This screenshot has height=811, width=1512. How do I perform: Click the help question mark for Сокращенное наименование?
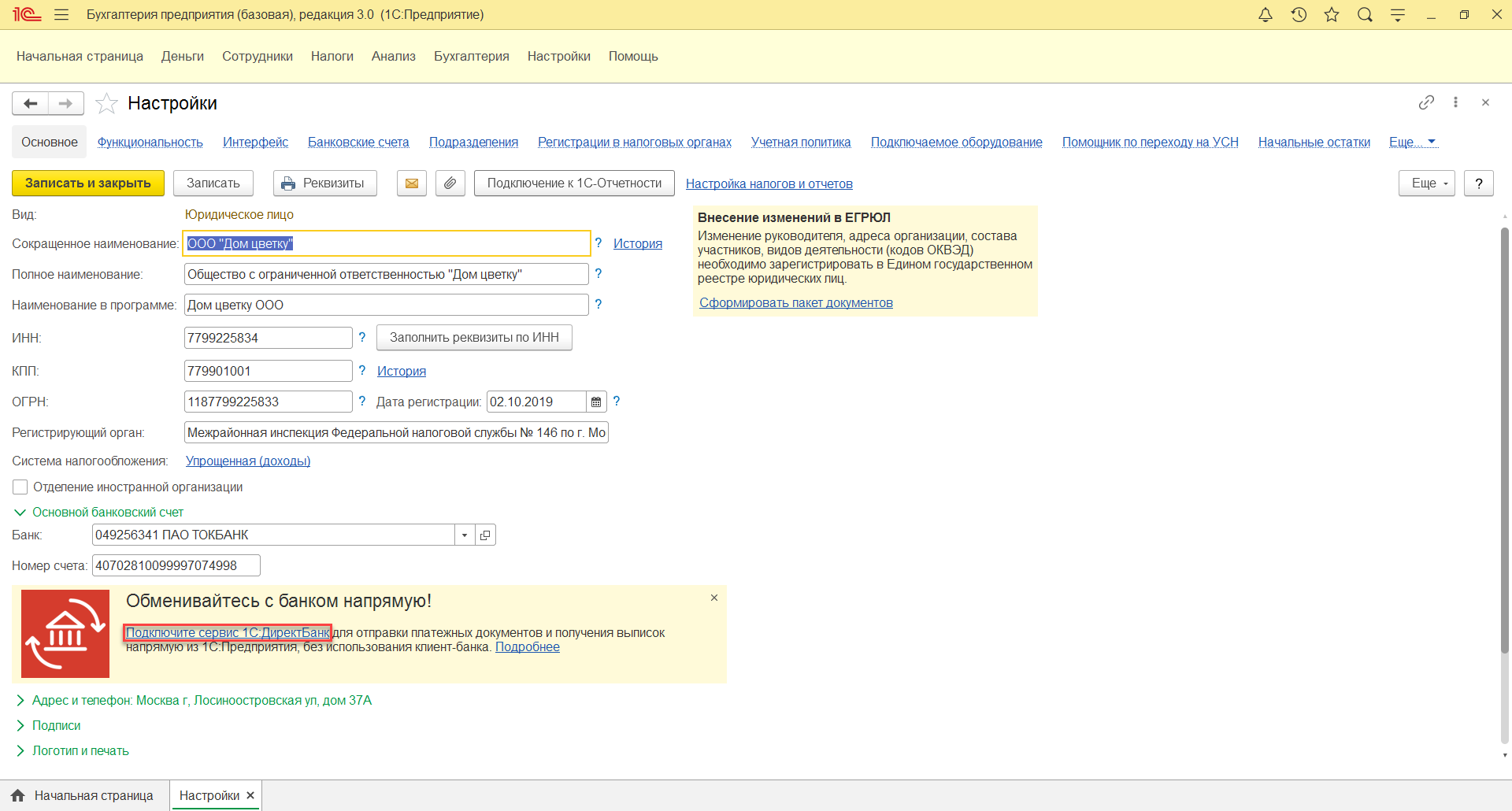[598, 243]
